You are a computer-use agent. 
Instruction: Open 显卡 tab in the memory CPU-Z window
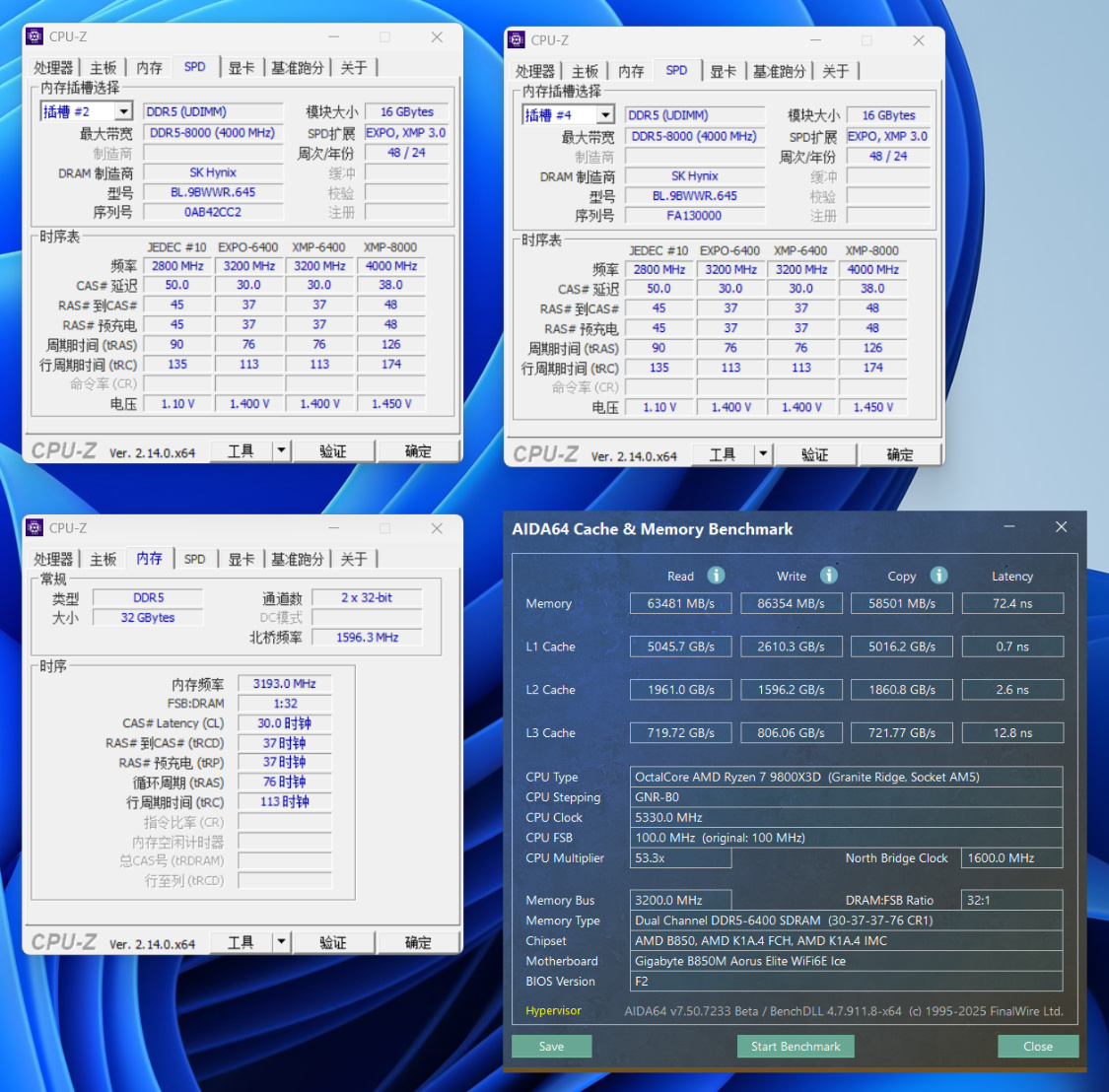[x=242, y=560]
